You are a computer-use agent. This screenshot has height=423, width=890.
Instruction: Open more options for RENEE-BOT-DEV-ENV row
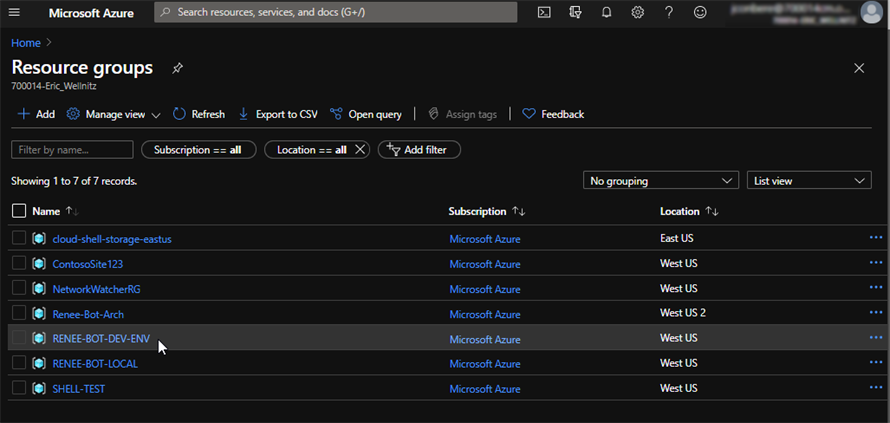pyautogui.click(x=876, y=337)
